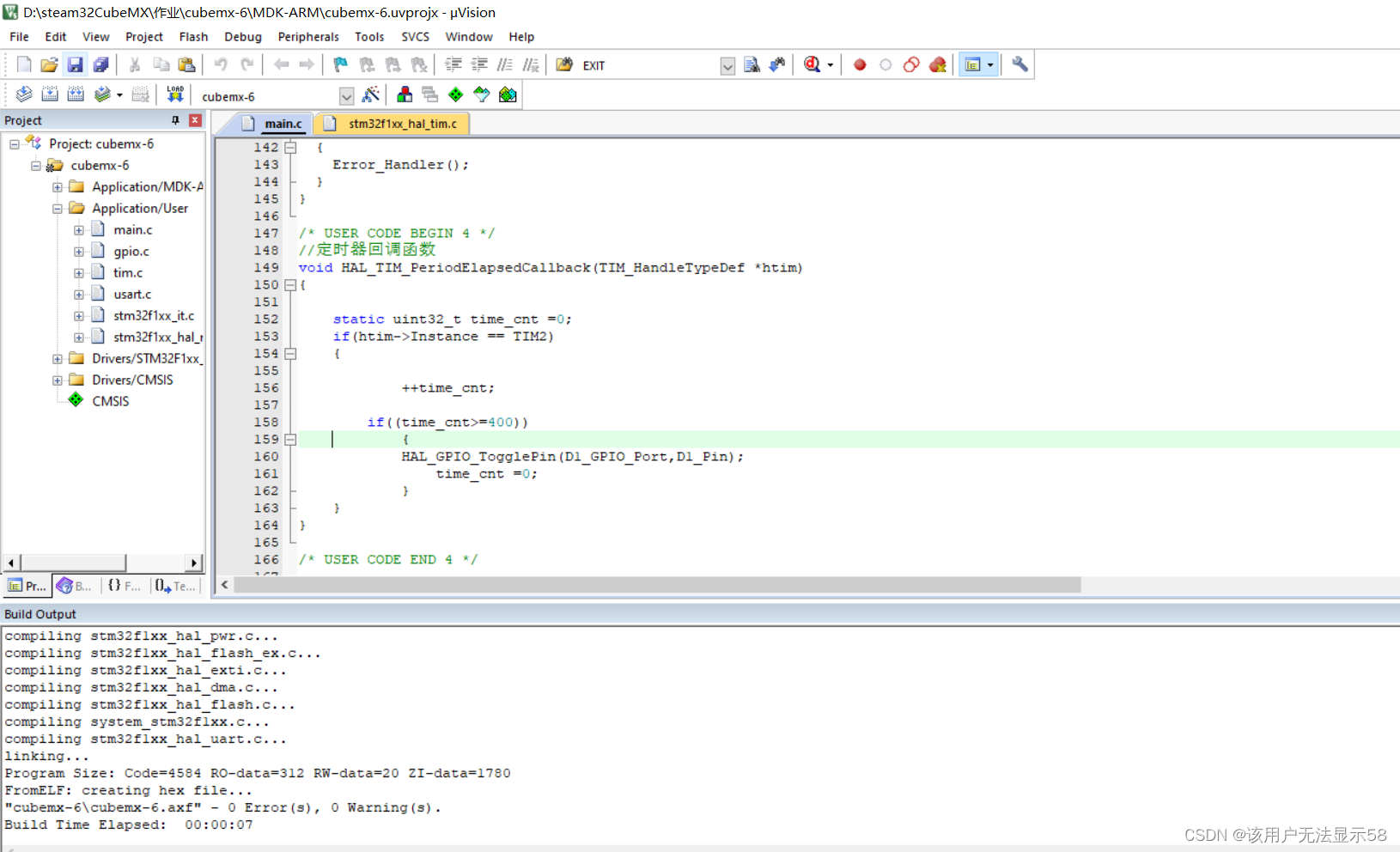Expand the Drivers/STM32F1xx folder

(58, 359)
